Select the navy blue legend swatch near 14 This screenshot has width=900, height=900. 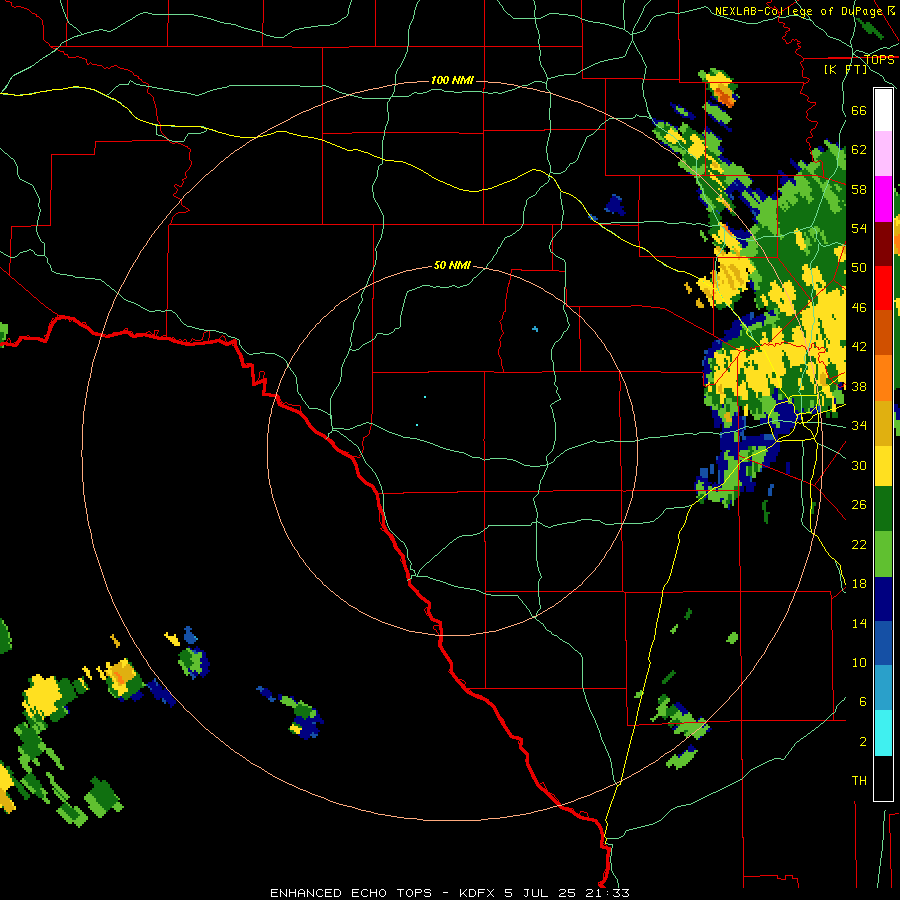(883, 599)
